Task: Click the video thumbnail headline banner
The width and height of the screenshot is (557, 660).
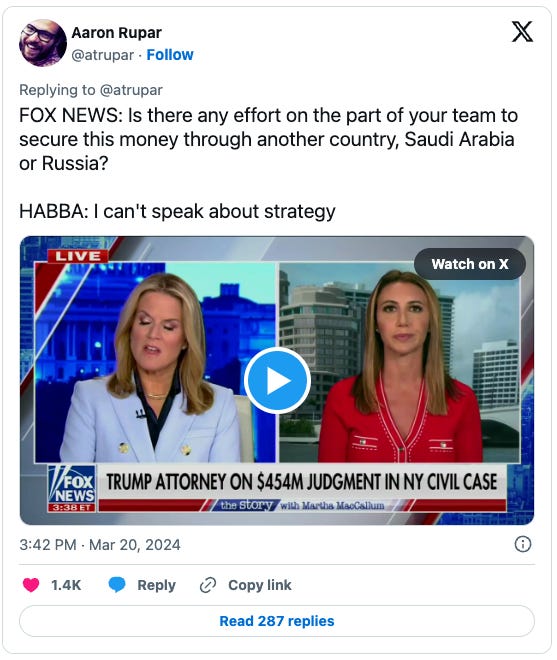Action: (301, 482)
